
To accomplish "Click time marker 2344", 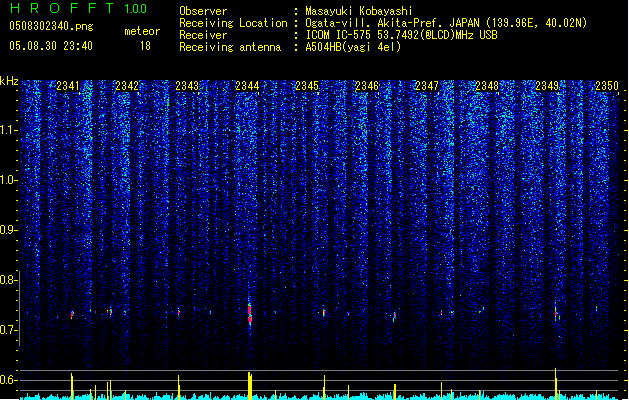I will (247, 86).
